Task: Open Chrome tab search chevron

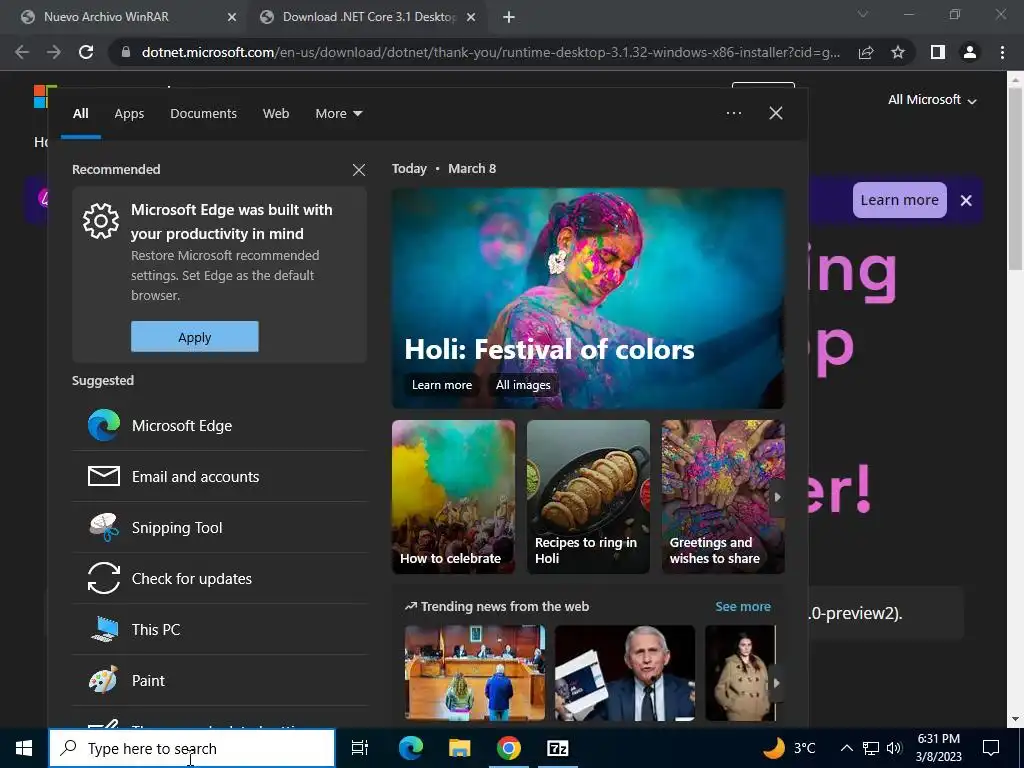Action: click(863, 14)
